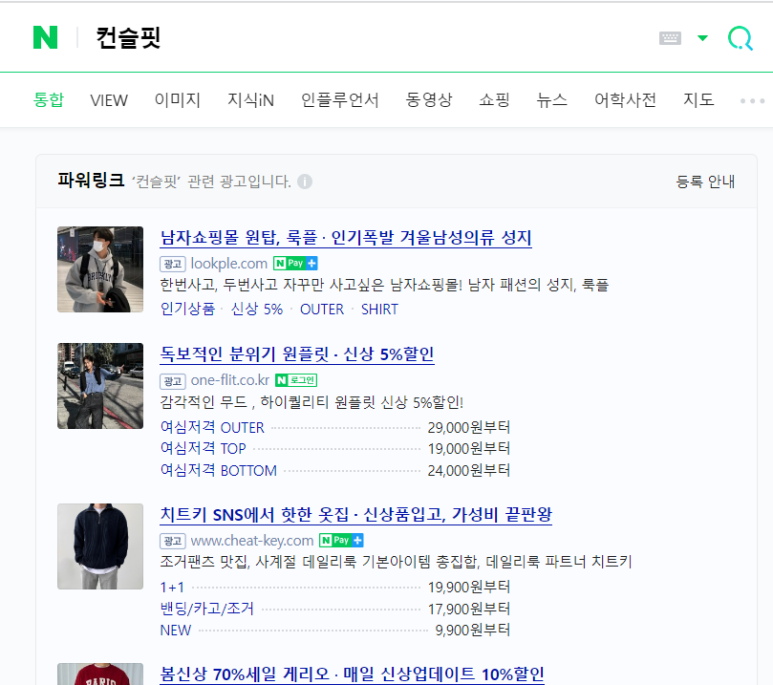The image size is (773, 685).
Task: Click the description 감각적인 무드, 하이퀄리티 원플릿
Action: click(x=312, y=402)
